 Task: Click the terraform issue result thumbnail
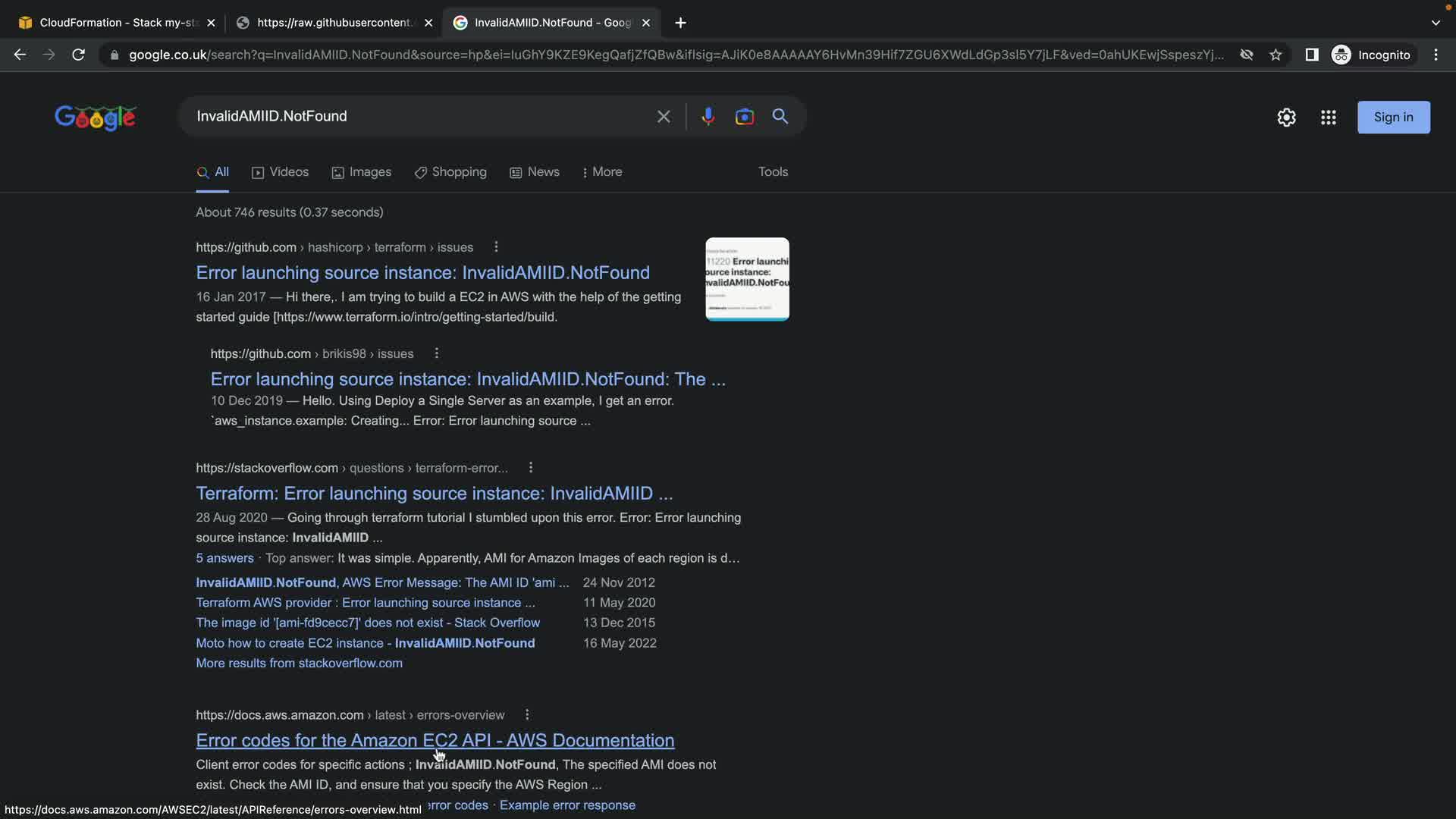tap(747, 279)
